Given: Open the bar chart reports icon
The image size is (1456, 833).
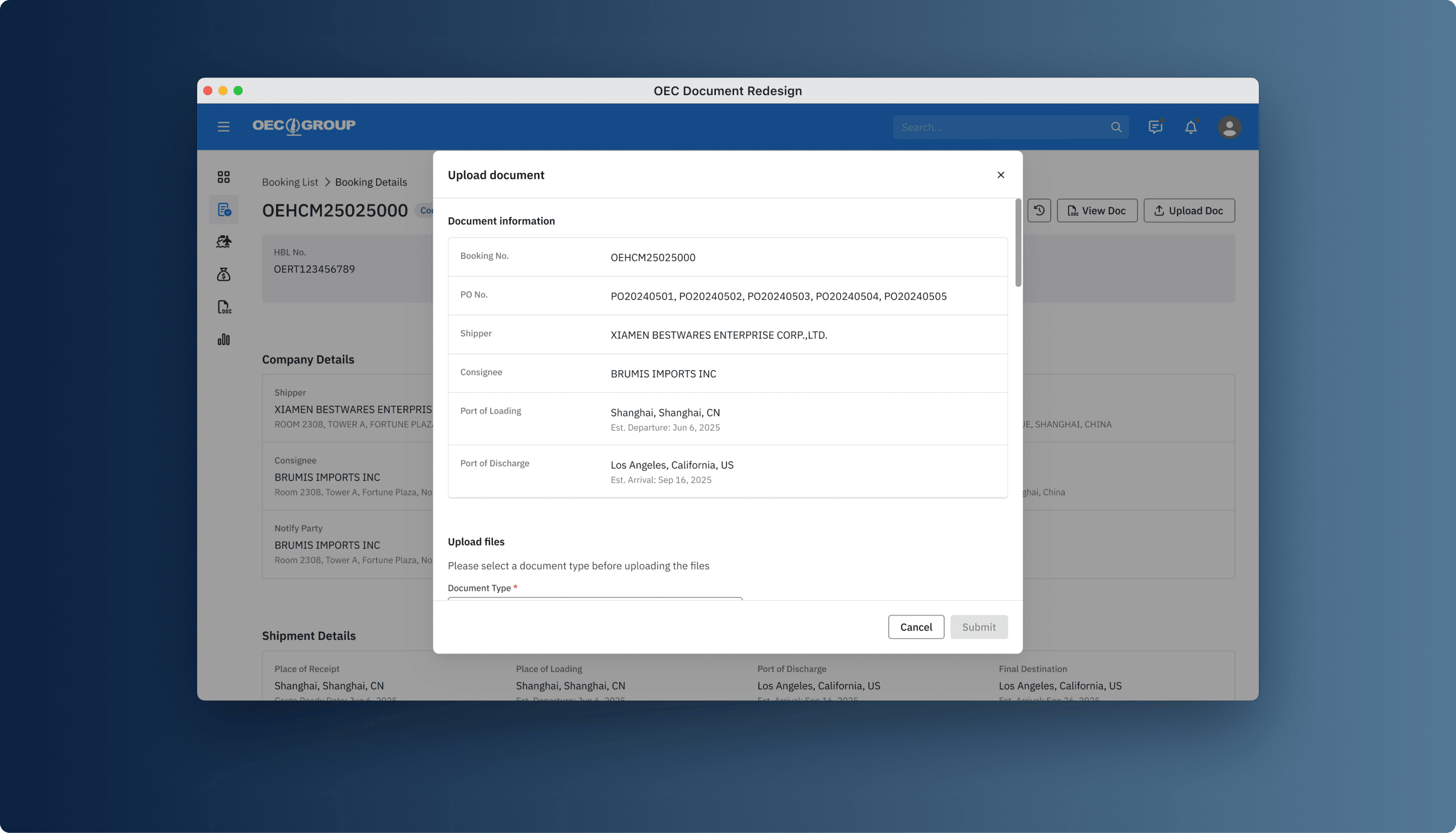Looking at the screenshot, I should click(x=223, y=340).
